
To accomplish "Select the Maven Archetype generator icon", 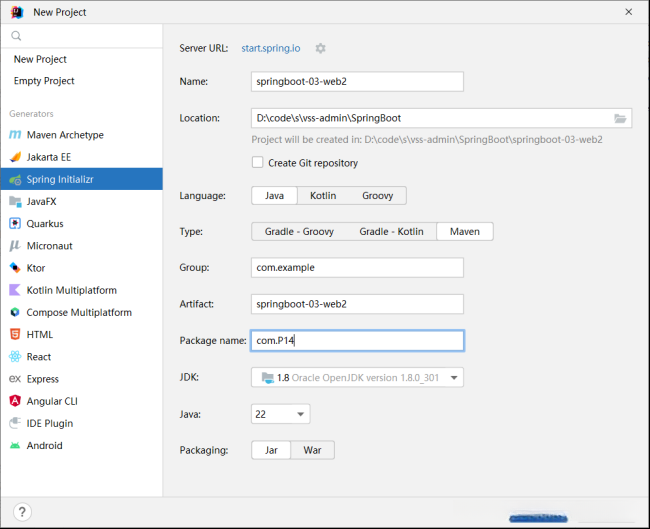I will click(x=16, y=135).
